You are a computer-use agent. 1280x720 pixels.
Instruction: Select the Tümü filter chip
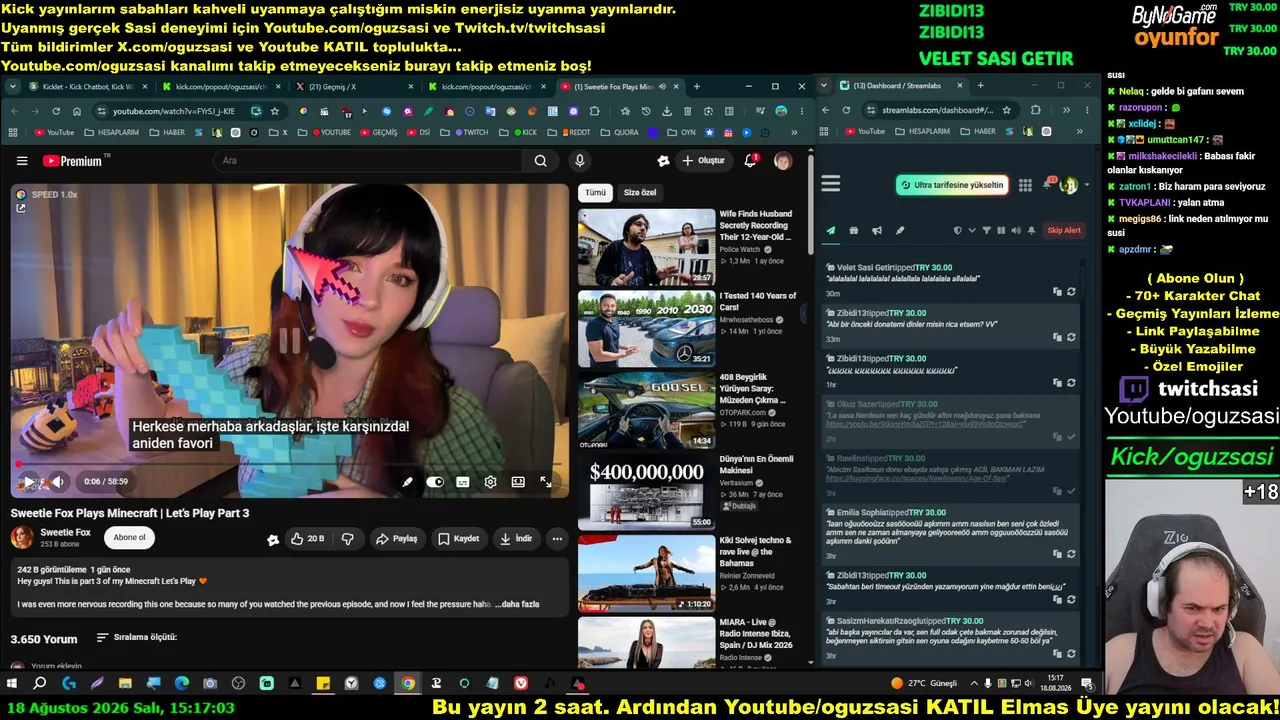(595, 192)
